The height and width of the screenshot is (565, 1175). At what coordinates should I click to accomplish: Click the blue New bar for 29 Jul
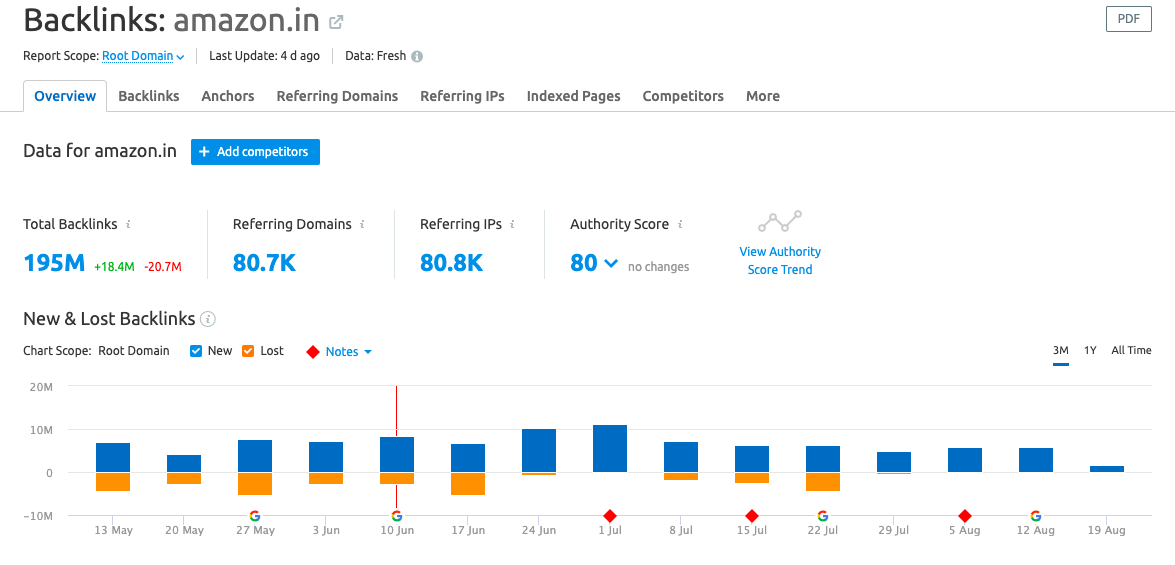tap(894, 462)
